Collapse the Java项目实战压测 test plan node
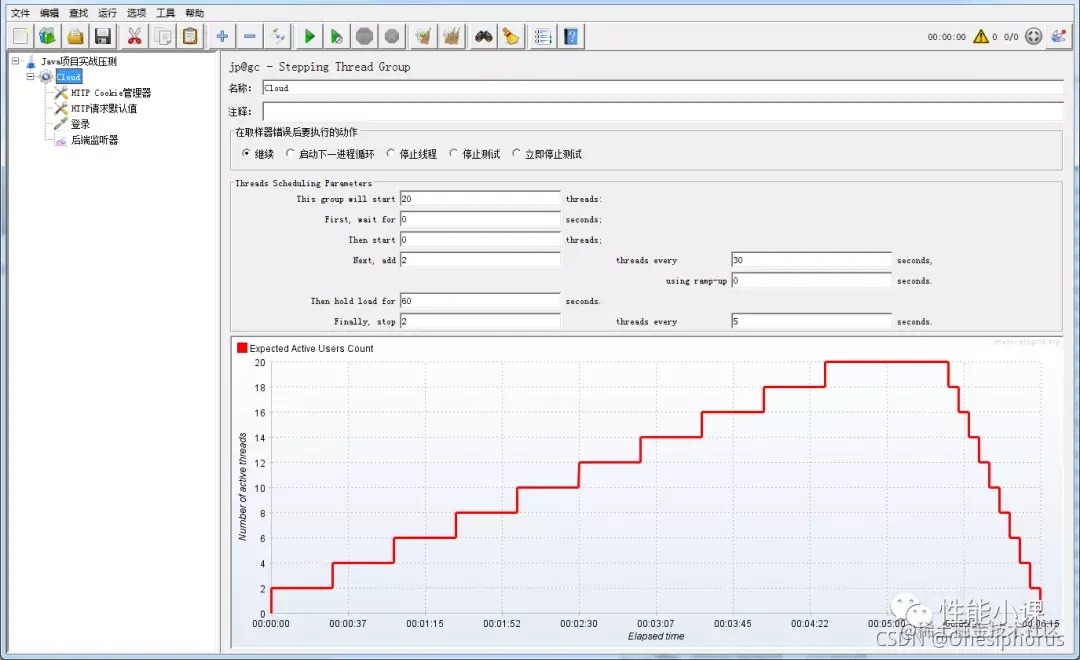 point(15,61)
